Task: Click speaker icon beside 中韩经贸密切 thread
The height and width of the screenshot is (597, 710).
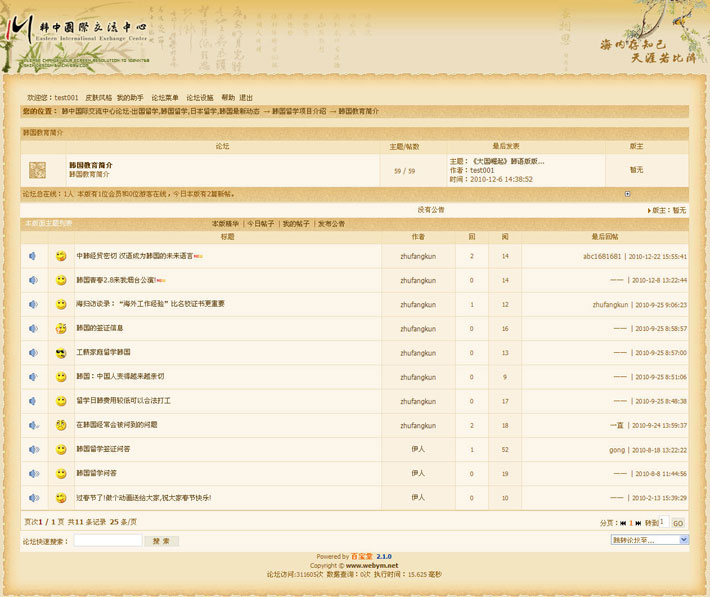Action: pyautogui.click(x=32, y=256)
